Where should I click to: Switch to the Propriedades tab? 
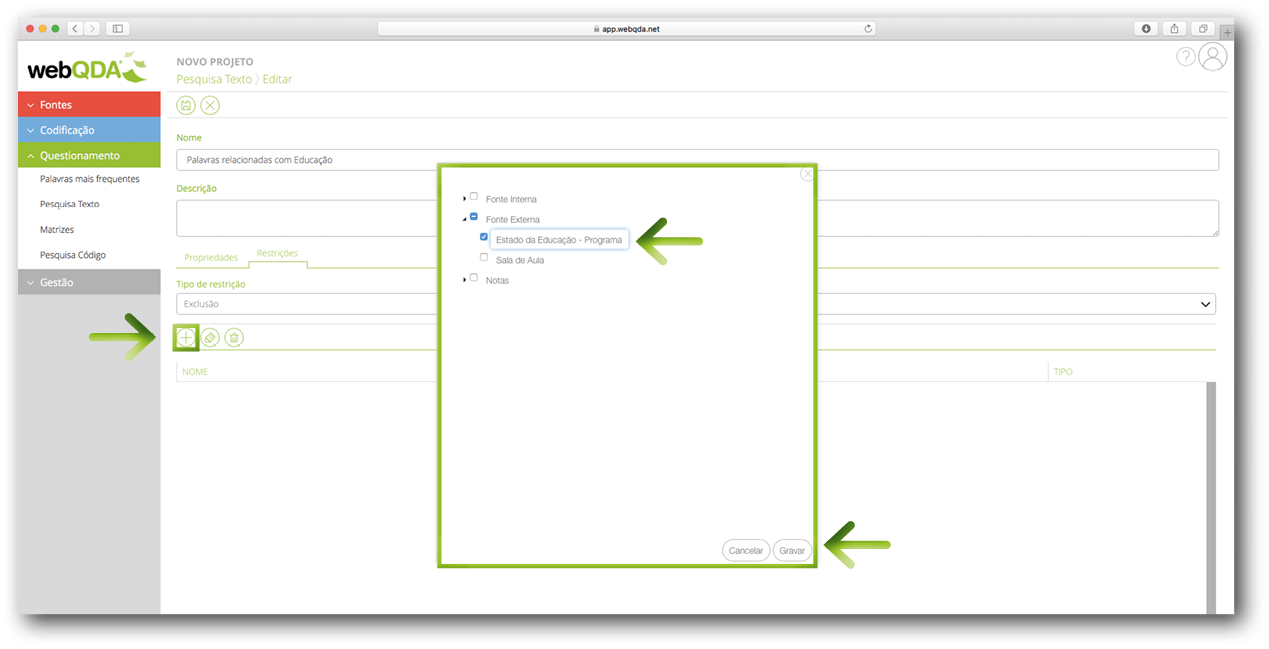(211, 257)
